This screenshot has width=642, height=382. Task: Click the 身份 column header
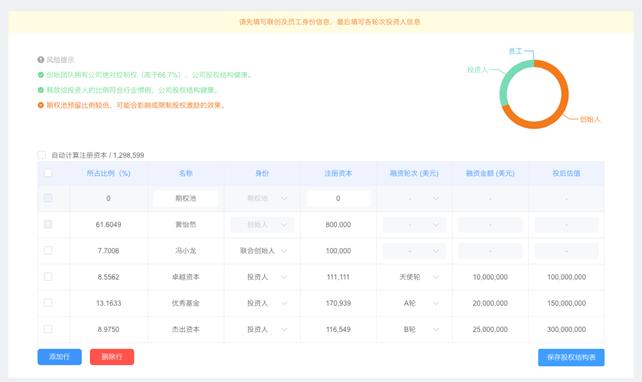(262, 173)
